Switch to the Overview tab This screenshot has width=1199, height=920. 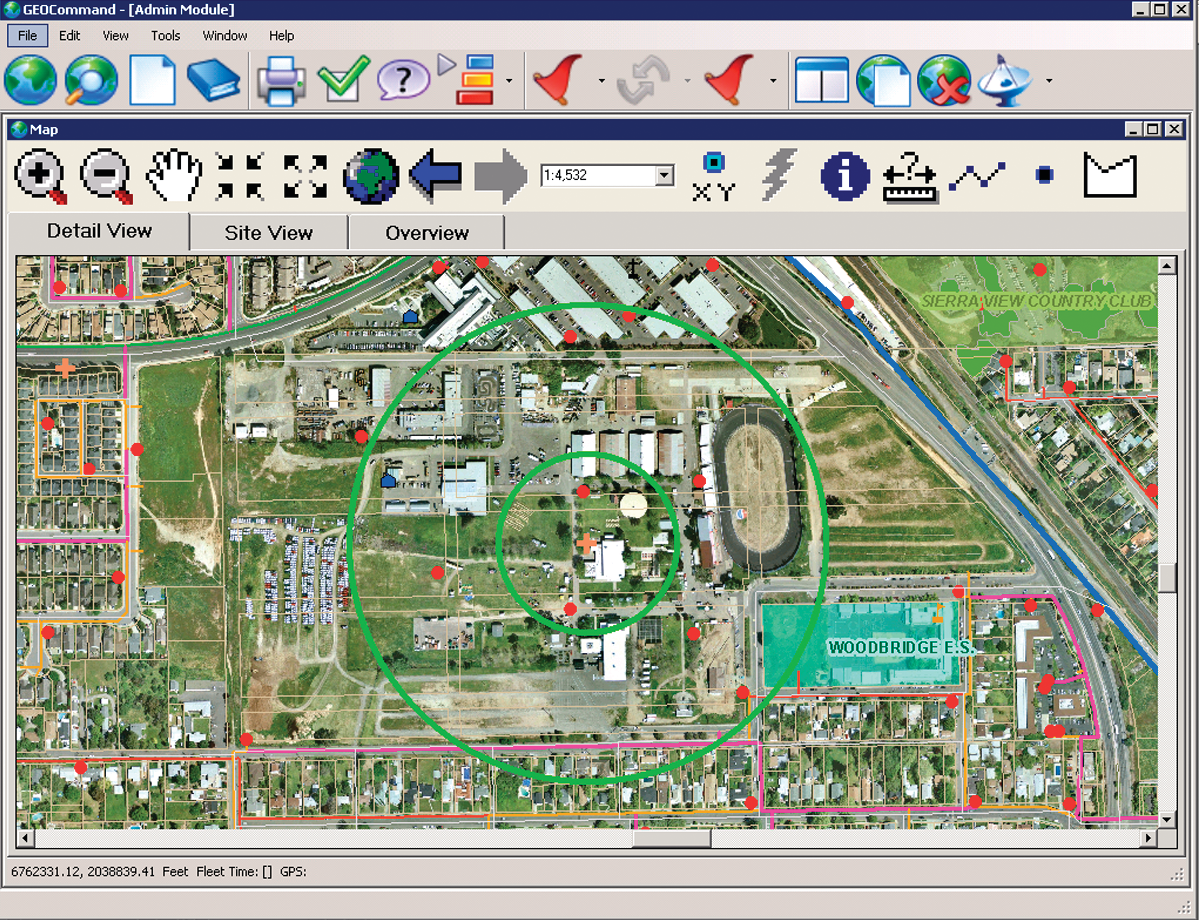point(427,233)
